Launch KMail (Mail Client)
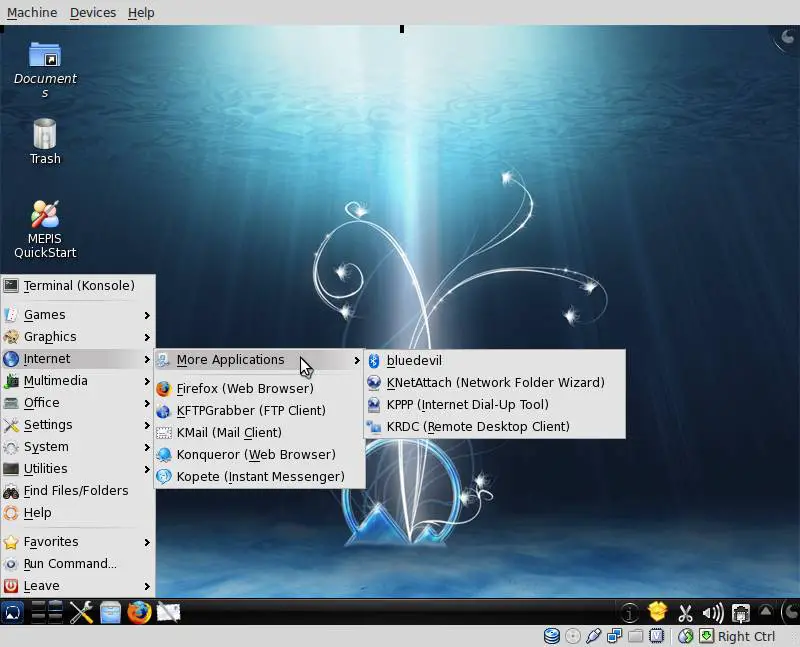Viewport: 800px width, 647px height. pos(260,433)
